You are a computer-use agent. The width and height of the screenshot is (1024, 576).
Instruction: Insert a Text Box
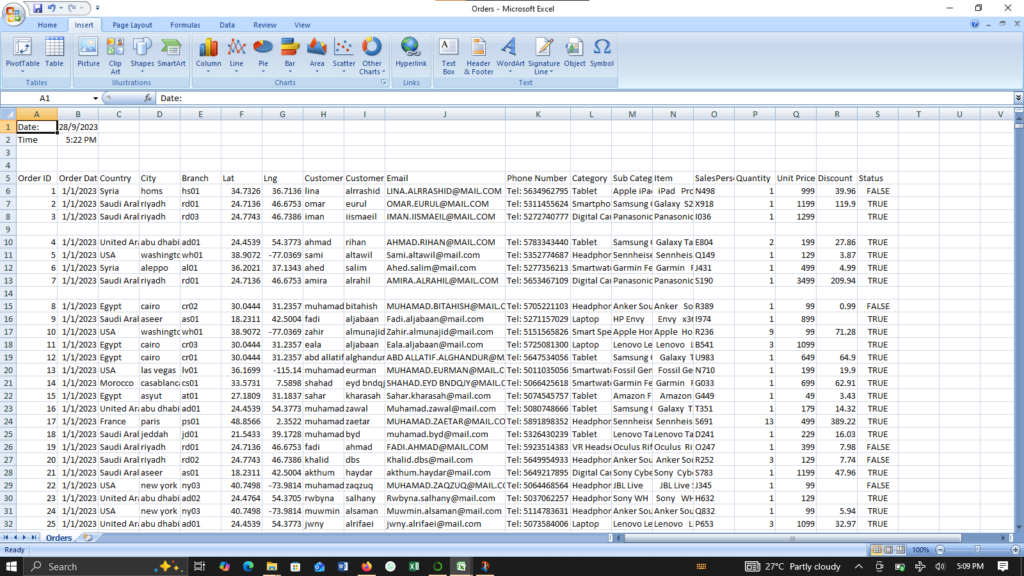point(448,56)
